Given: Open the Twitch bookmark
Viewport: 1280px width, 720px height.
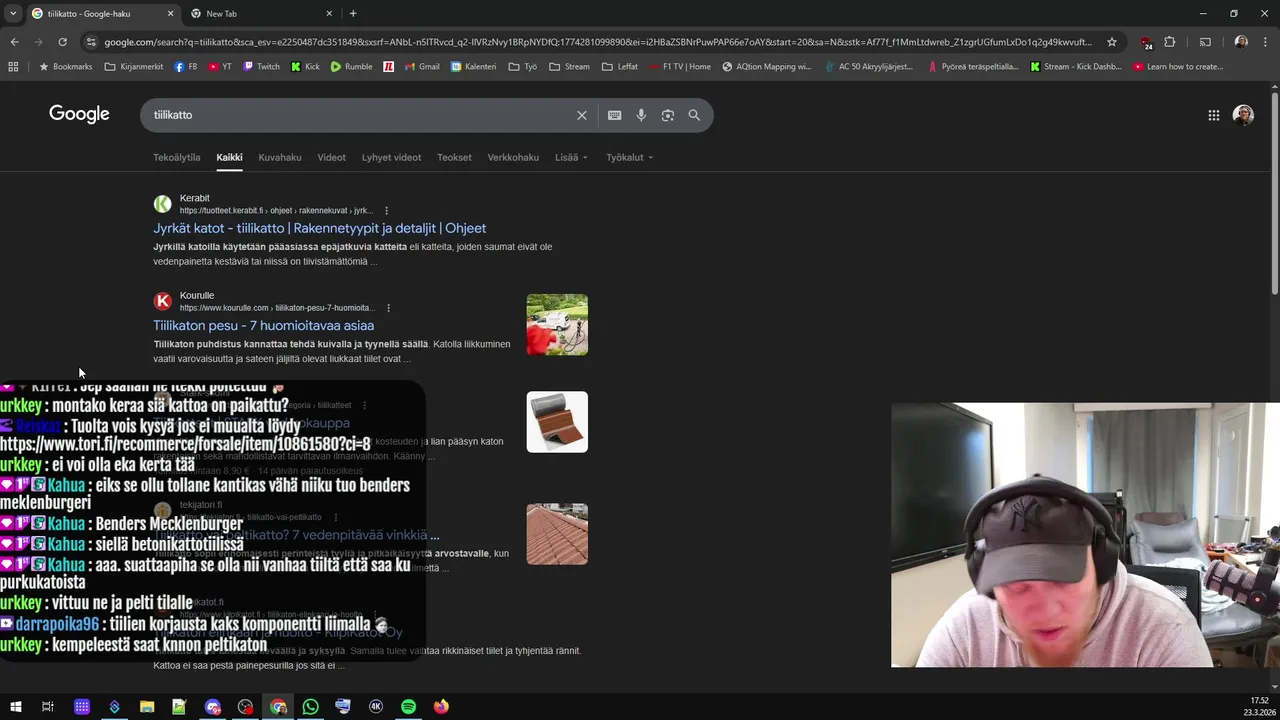Looking at the screenshot, I should point(261,67).
